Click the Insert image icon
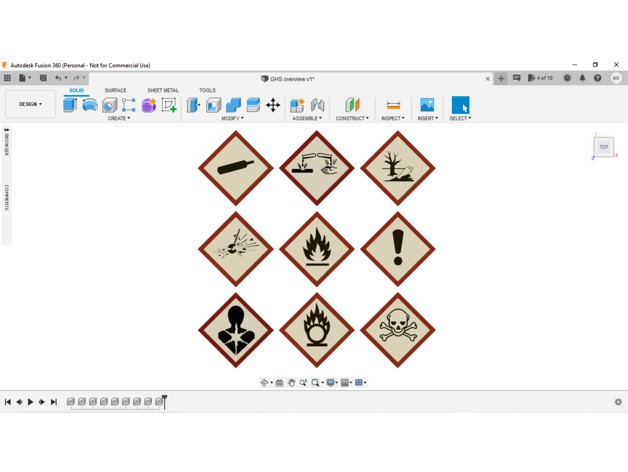 tap(427, 105)
